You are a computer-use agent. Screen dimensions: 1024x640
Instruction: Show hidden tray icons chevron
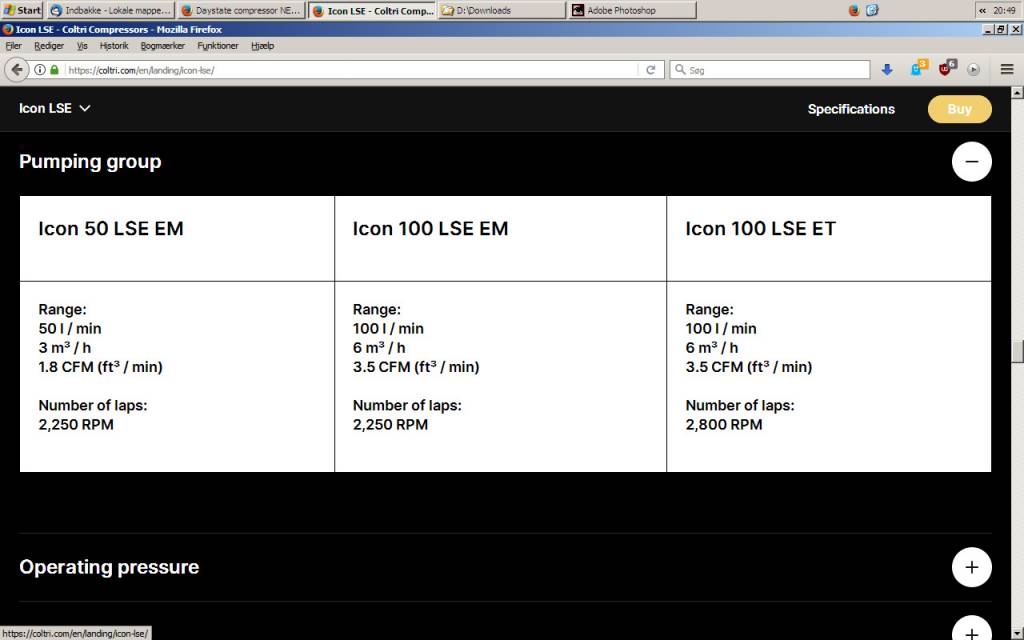click(x=982, y=10)
